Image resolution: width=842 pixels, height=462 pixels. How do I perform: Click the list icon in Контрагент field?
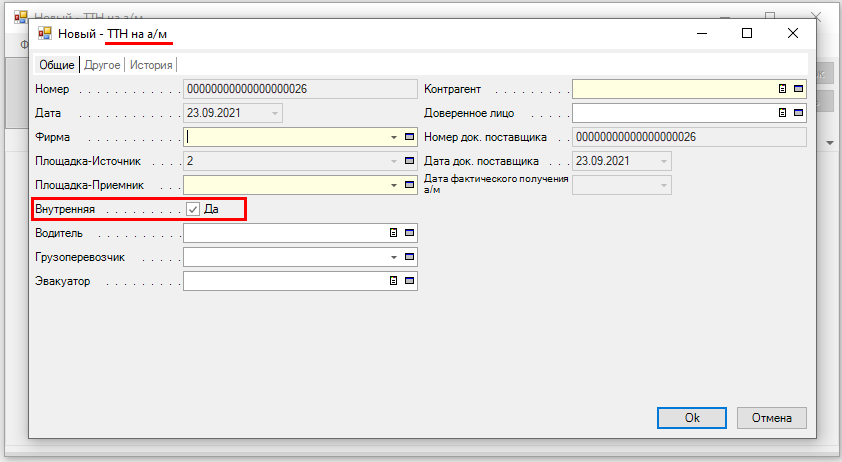tap(783, 89)
